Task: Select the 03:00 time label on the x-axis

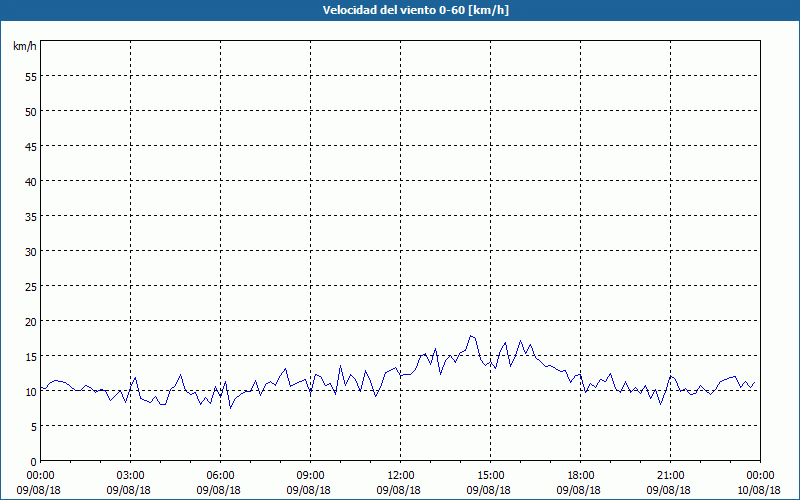Action: click(130, 475)
